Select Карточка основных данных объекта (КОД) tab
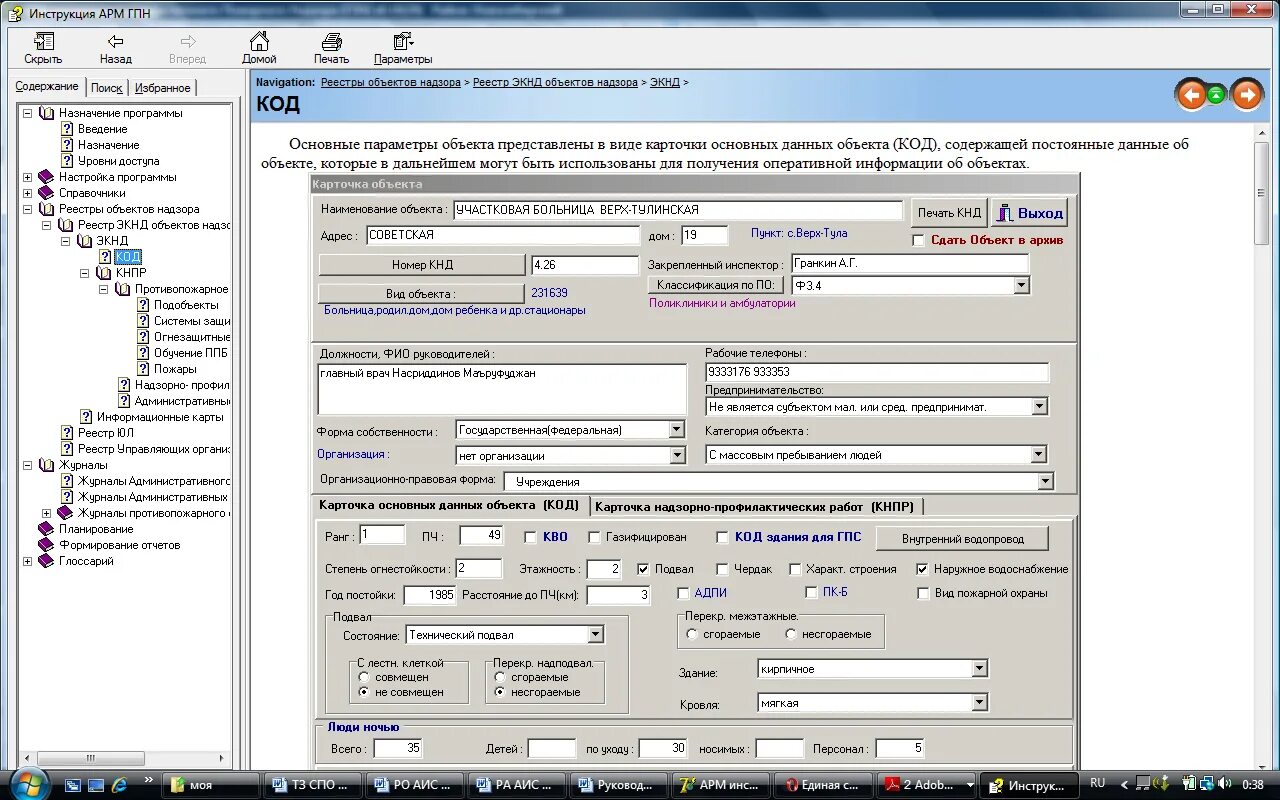The width and height of the screenshot is (1280, 800). click(448, 505)
